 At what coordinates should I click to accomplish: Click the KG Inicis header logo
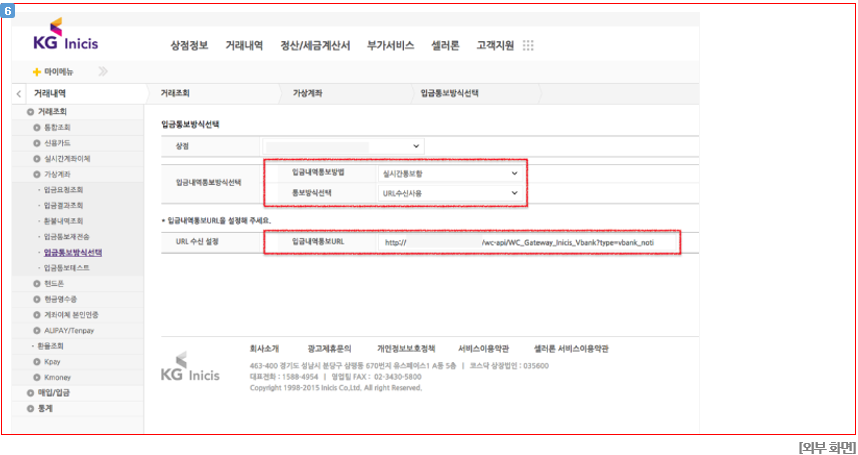[x=66, y=36]
